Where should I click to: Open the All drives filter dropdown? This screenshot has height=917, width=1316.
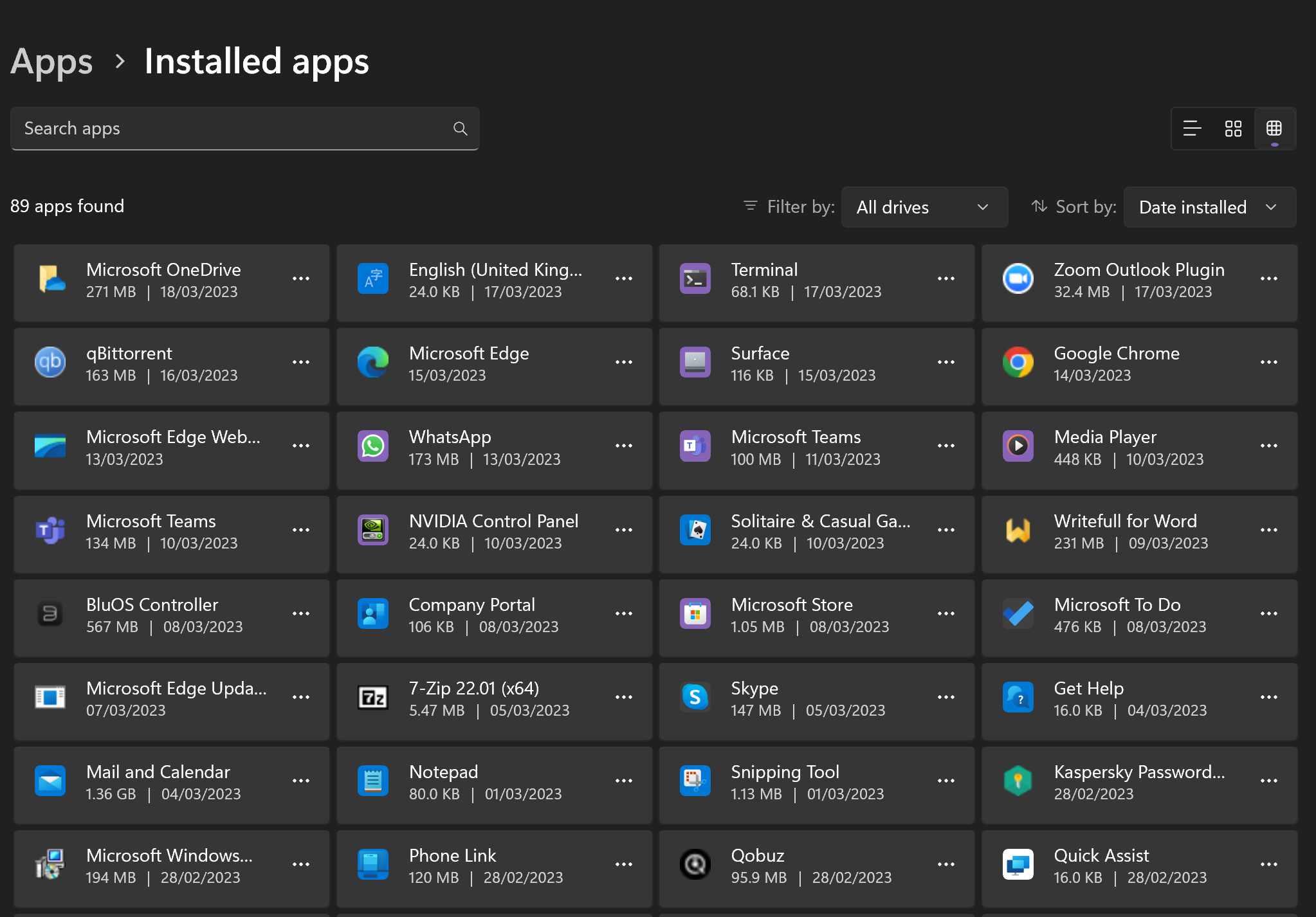[x=924, y=207]
